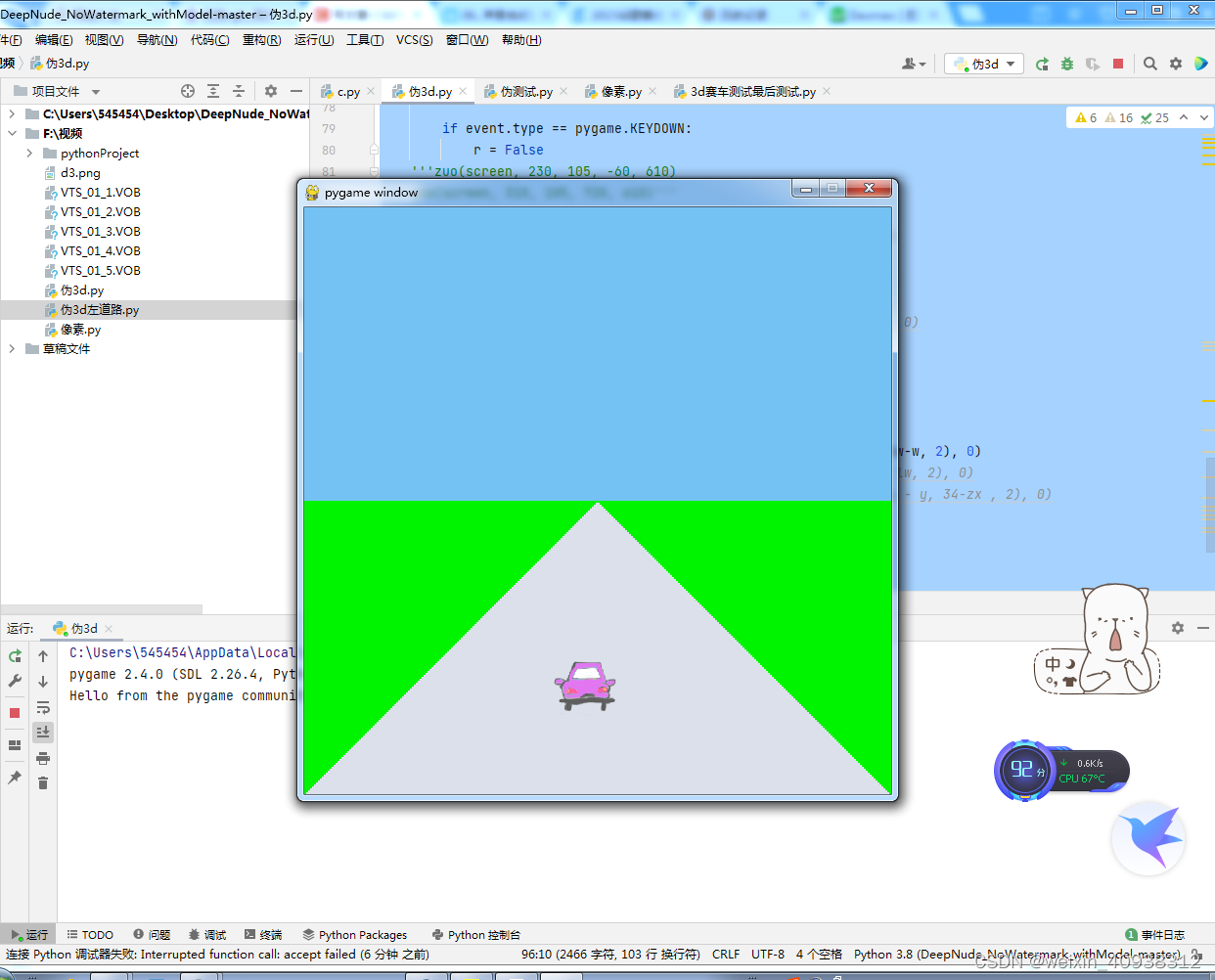Stop the running pygame program
This screenshot has width=1215, height=980.
click(x=1118, y=63)
